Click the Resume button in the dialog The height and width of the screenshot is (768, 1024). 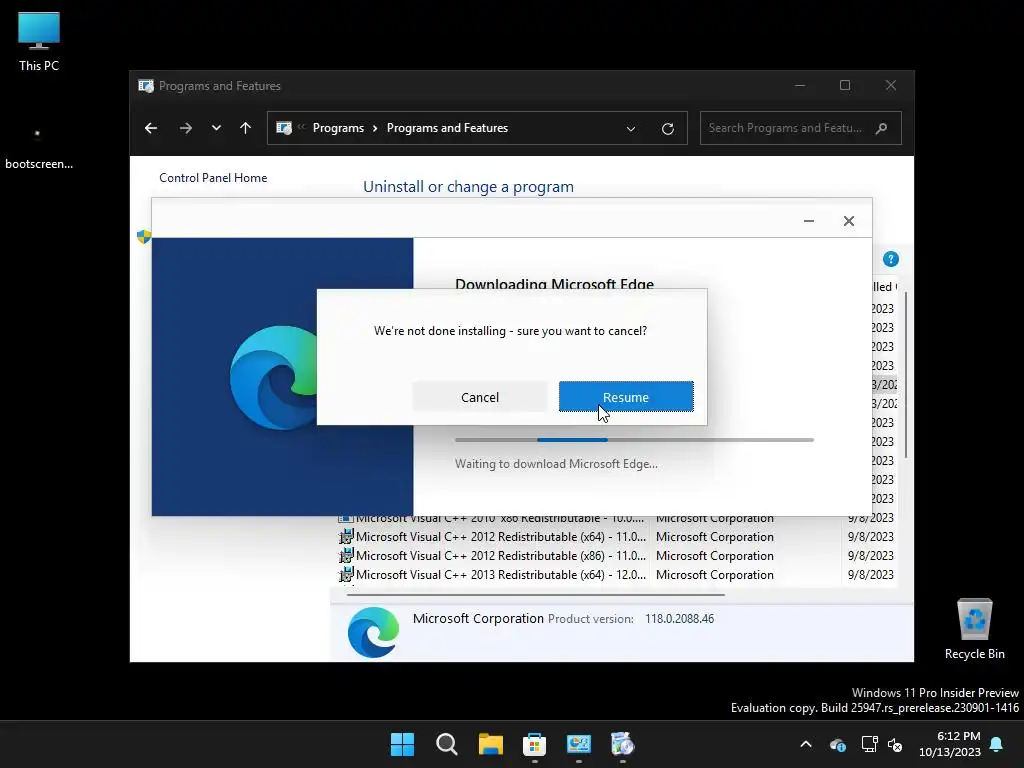626,397
